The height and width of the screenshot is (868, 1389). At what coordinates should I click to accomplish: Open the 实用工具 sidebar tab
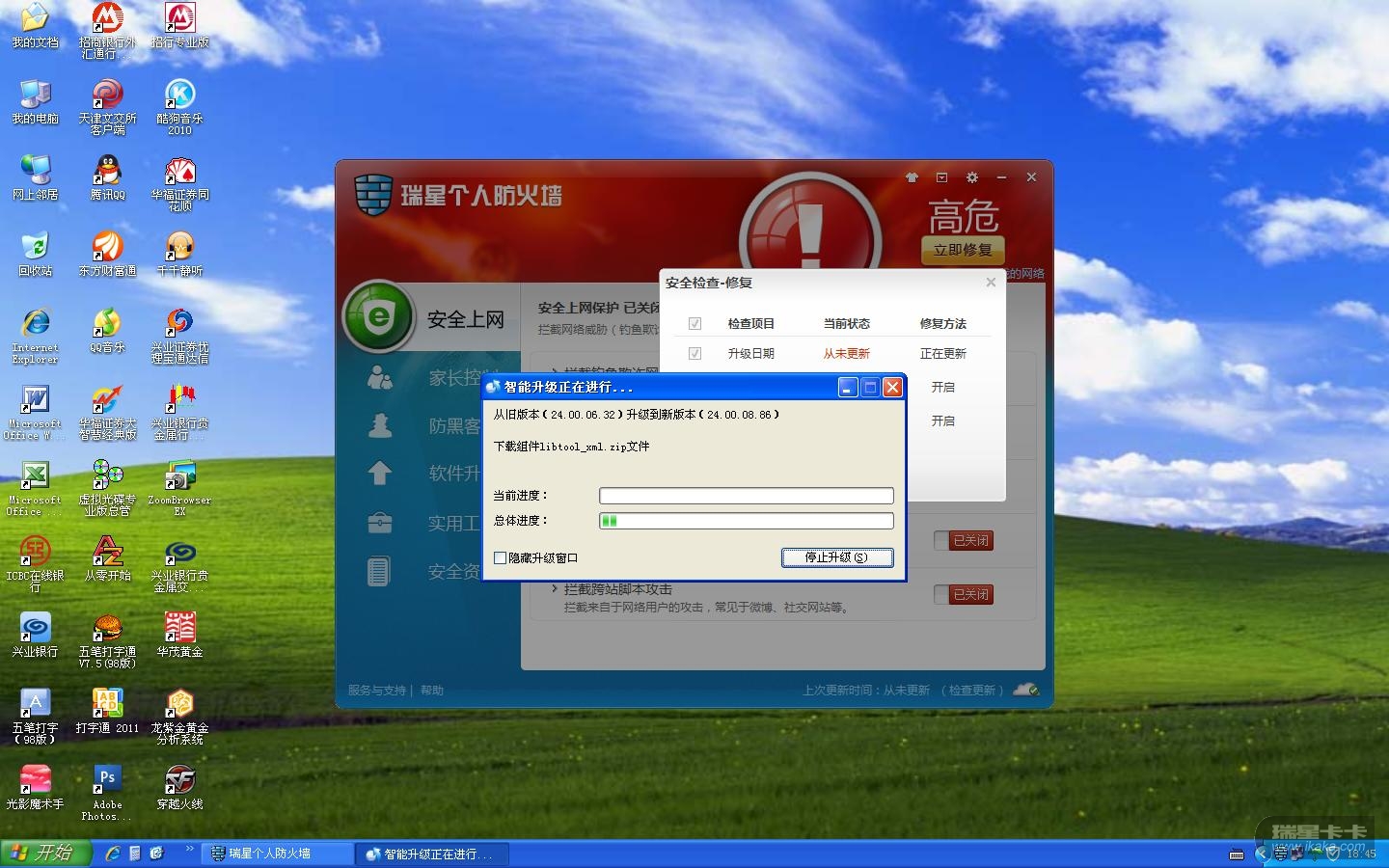[x=431, y=524]
